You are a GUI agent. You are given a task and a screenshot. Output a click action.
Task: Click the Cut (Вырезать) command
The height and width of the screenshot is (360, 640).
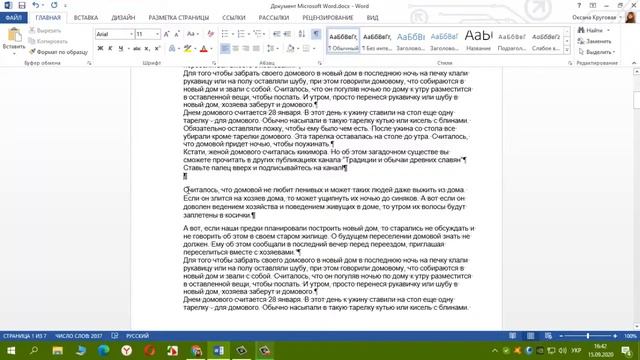[44, 31]
